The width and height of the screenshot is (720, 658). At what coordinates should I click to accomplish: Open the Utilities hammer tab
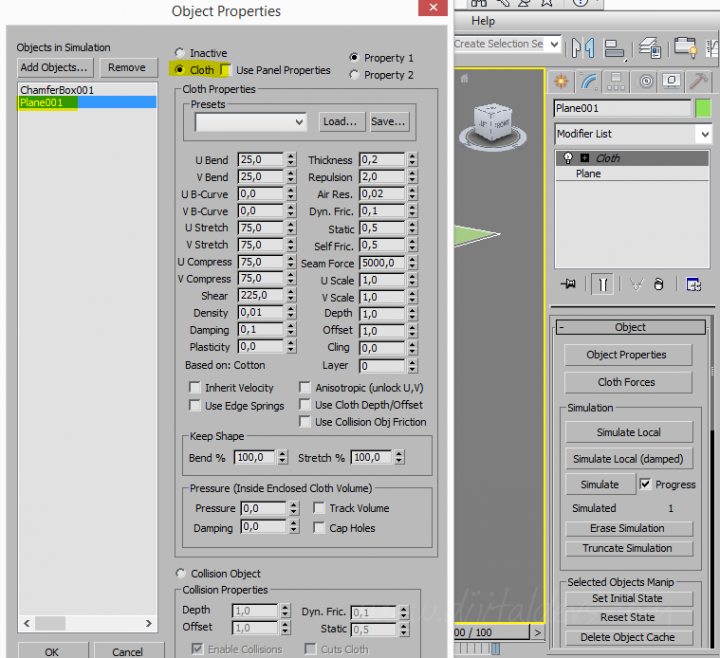700,81
